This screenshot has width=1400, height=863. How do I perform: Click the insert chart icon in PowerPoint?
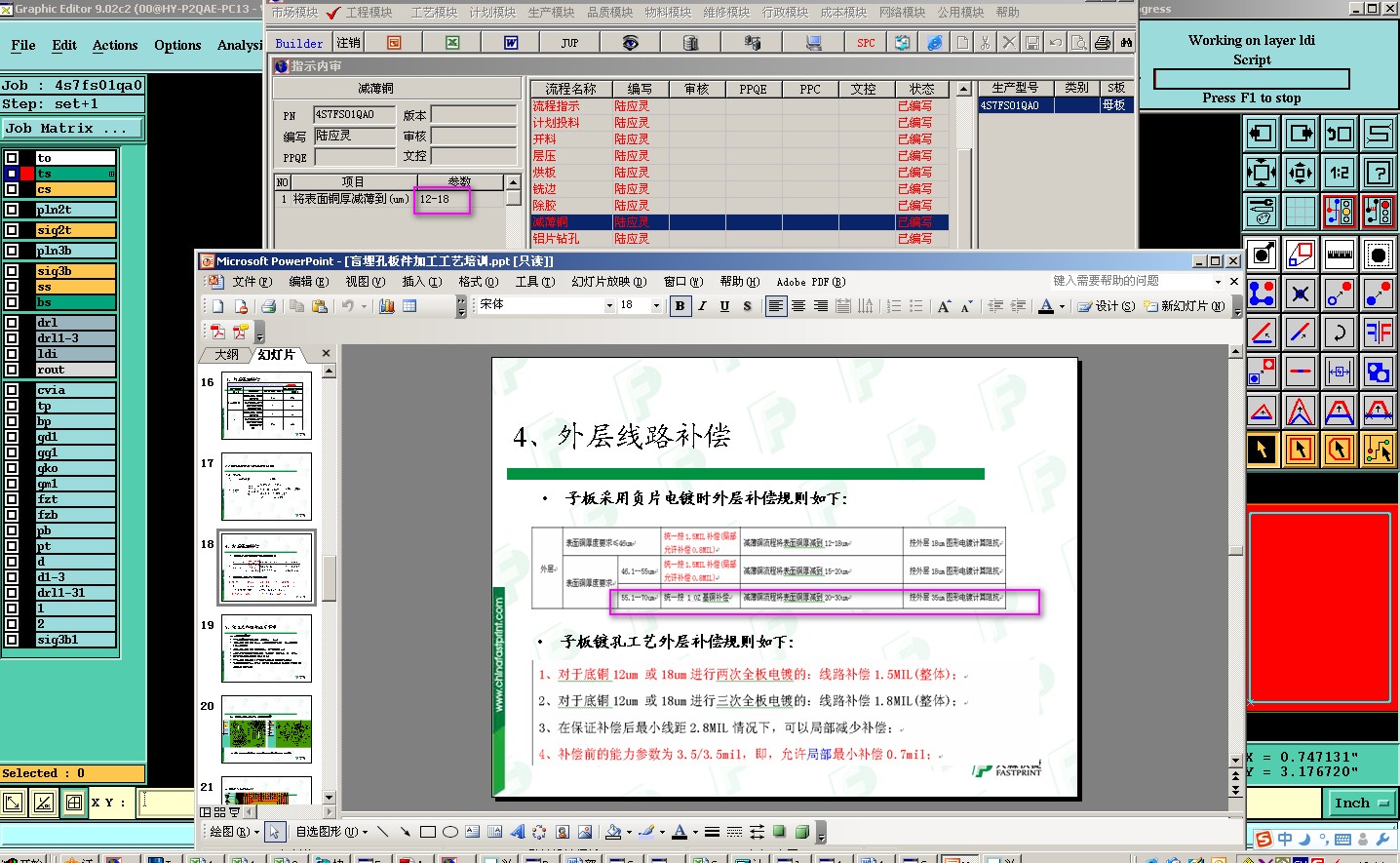387,305
